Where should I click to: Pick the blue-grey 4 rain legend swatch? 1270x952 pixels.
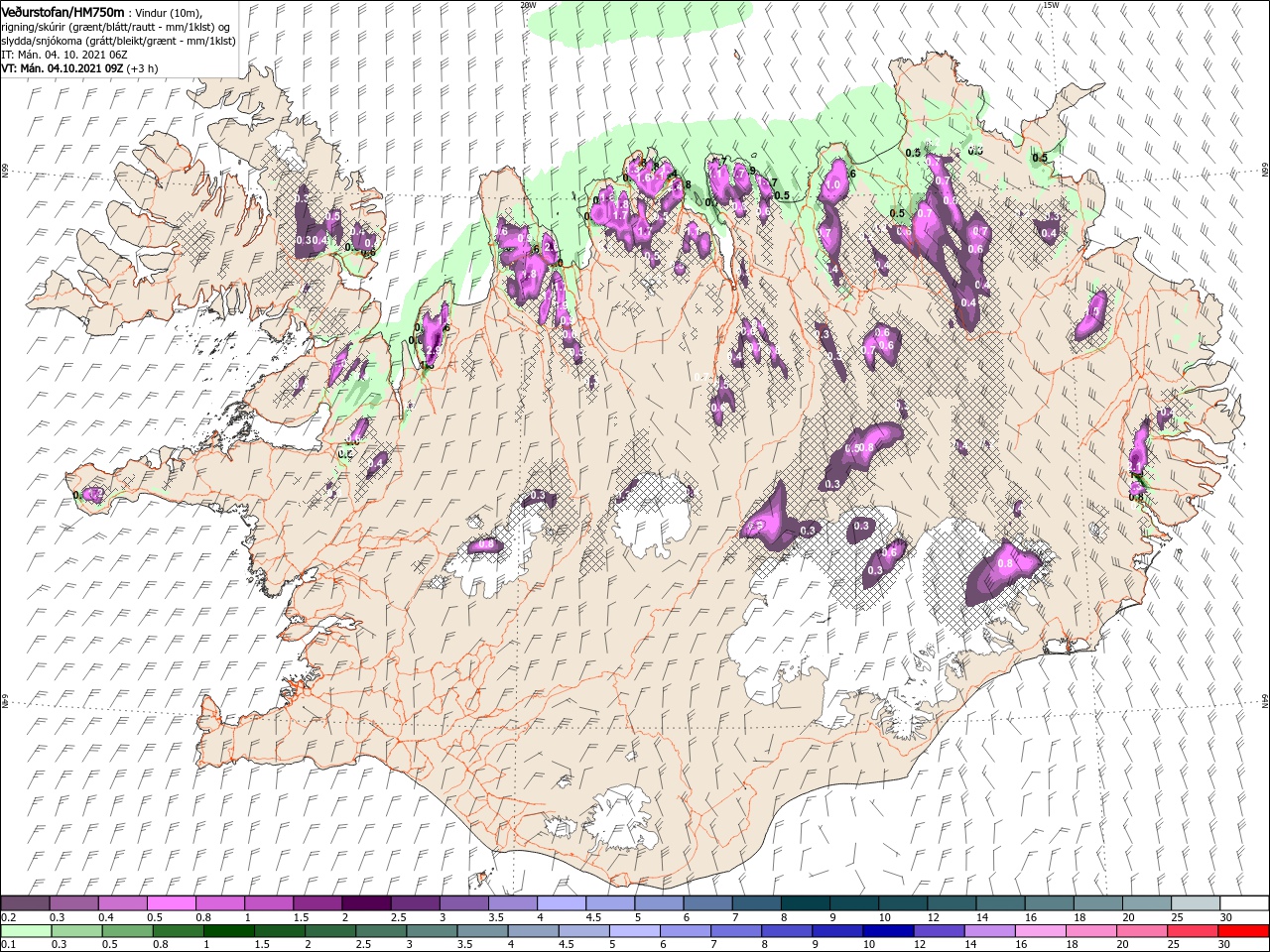(x=534, y=931)
